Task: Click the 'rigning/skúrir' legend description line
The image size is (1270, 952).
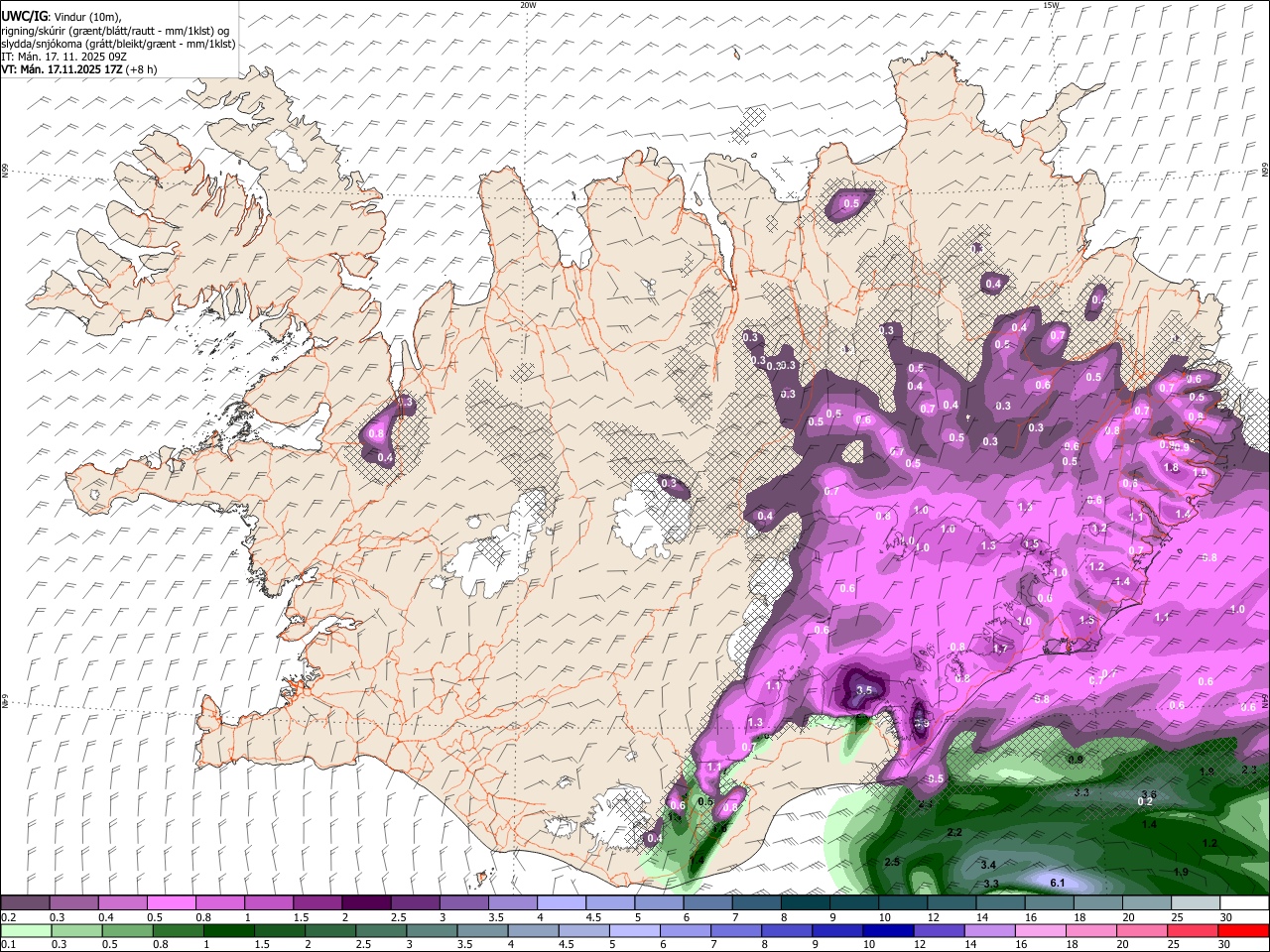Action: pos(114,31)
